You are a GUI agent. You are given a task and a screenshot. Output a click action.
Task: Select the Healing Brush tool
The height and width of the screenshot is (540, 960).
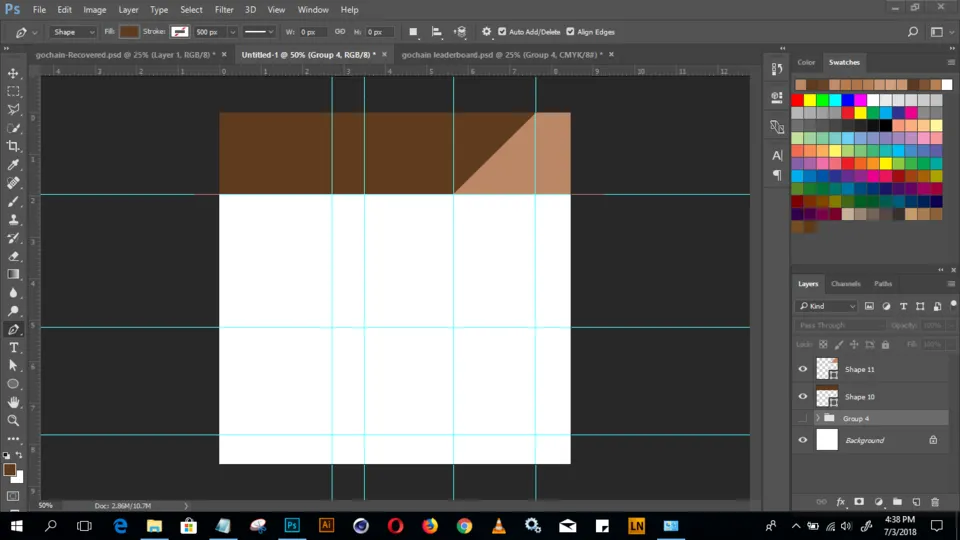coord(13,183)
